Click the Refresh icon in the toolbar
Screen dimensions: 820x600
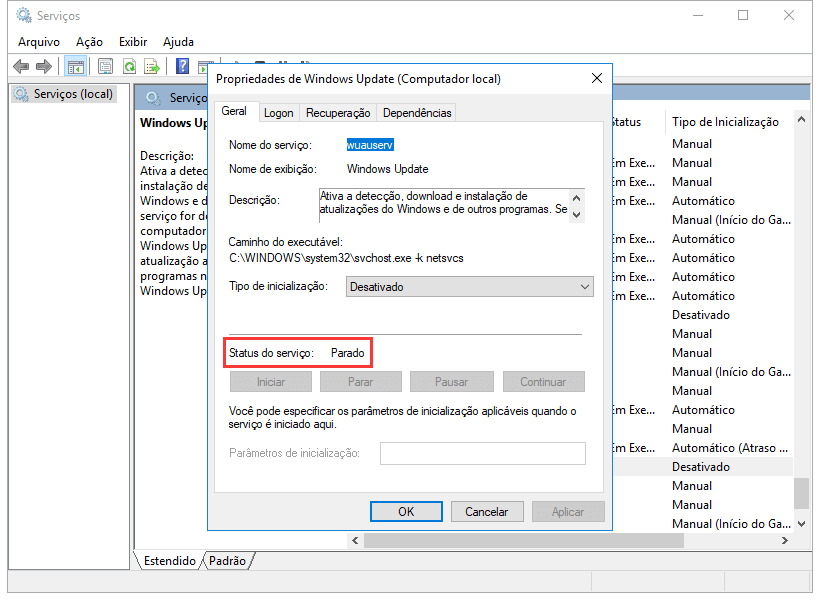point(130,66)
